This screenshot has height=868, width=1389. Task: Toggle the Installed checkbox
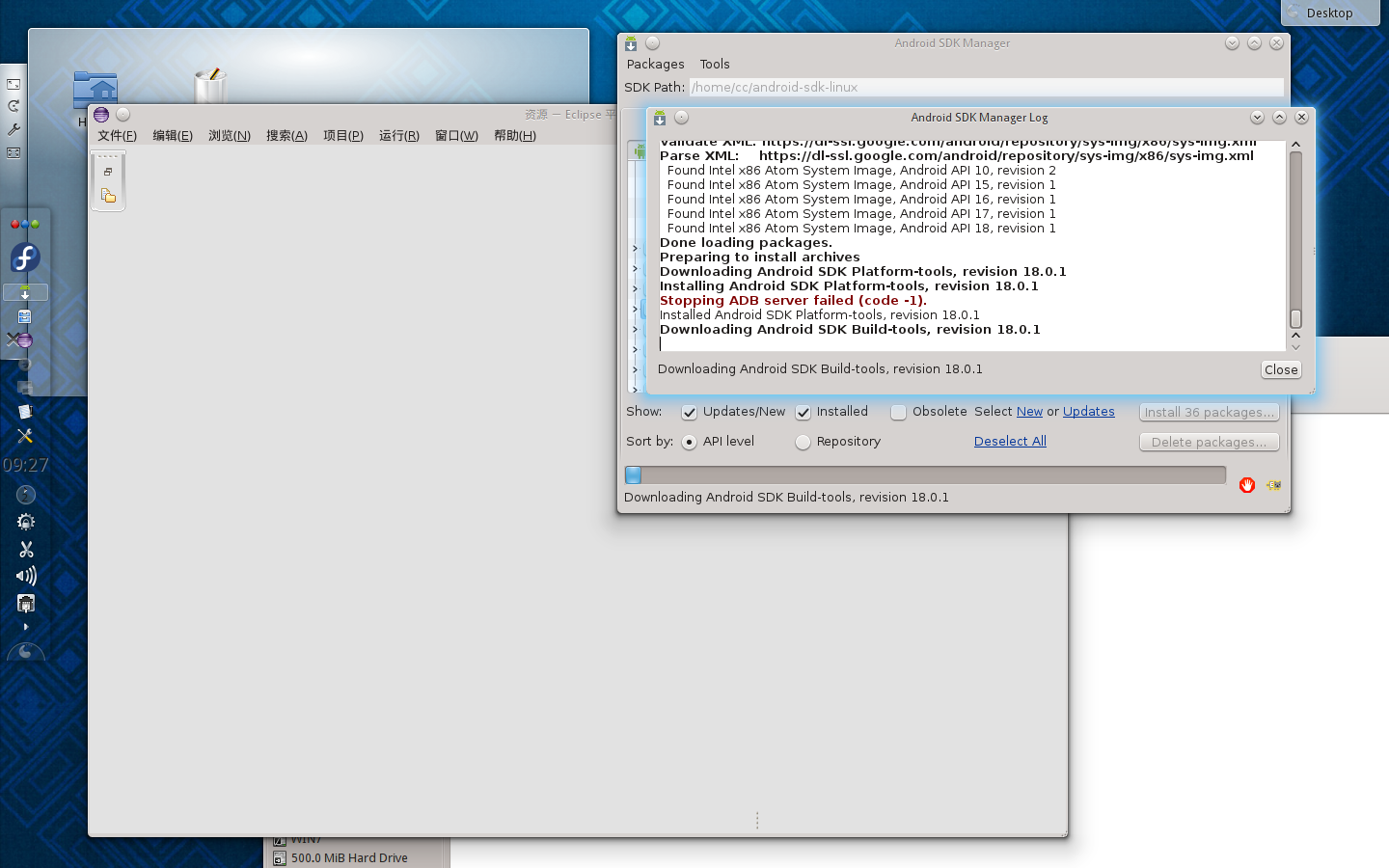tap(803, 413)
